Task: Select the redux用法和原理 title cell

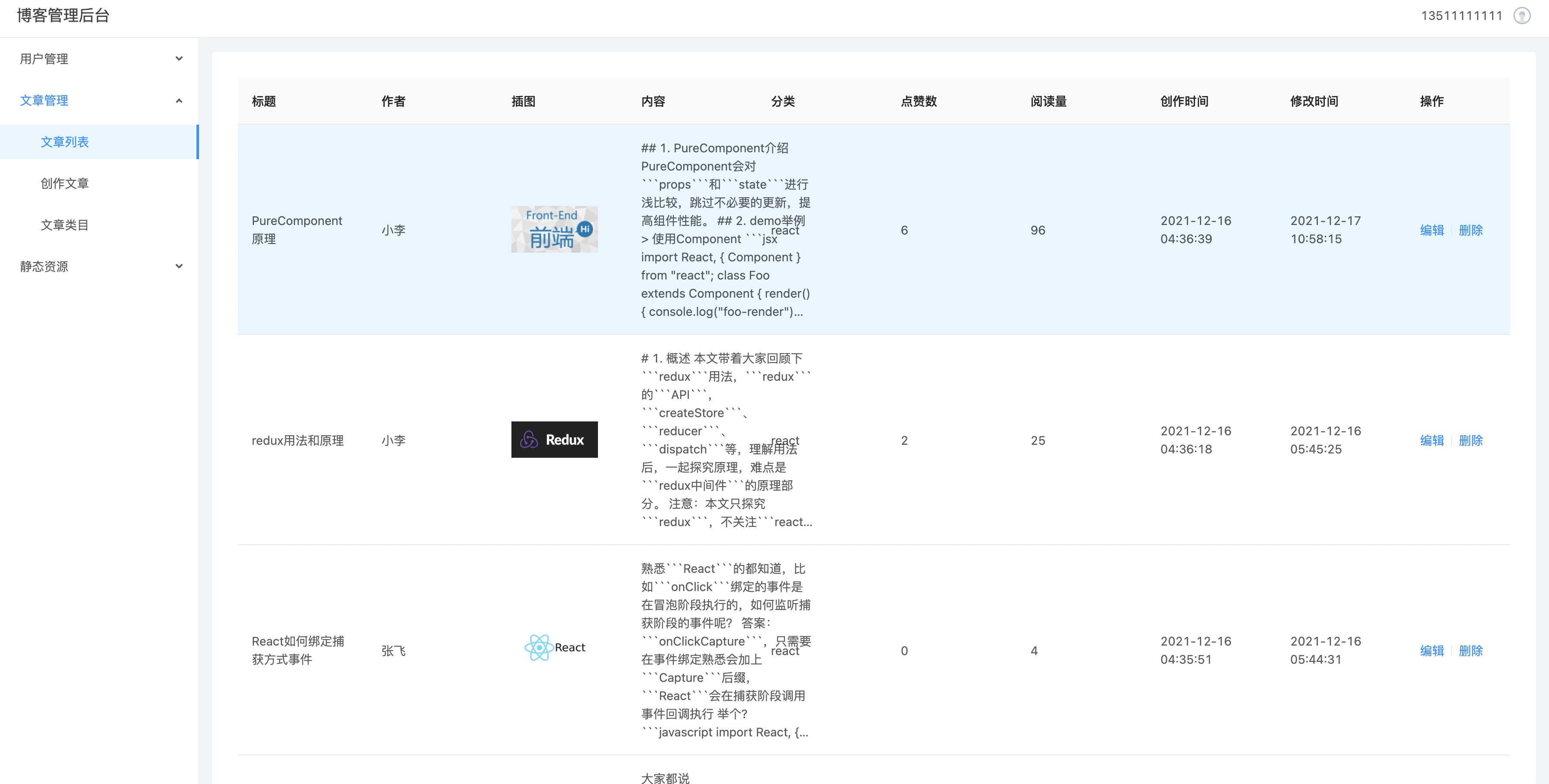Action: pos(298,440)
